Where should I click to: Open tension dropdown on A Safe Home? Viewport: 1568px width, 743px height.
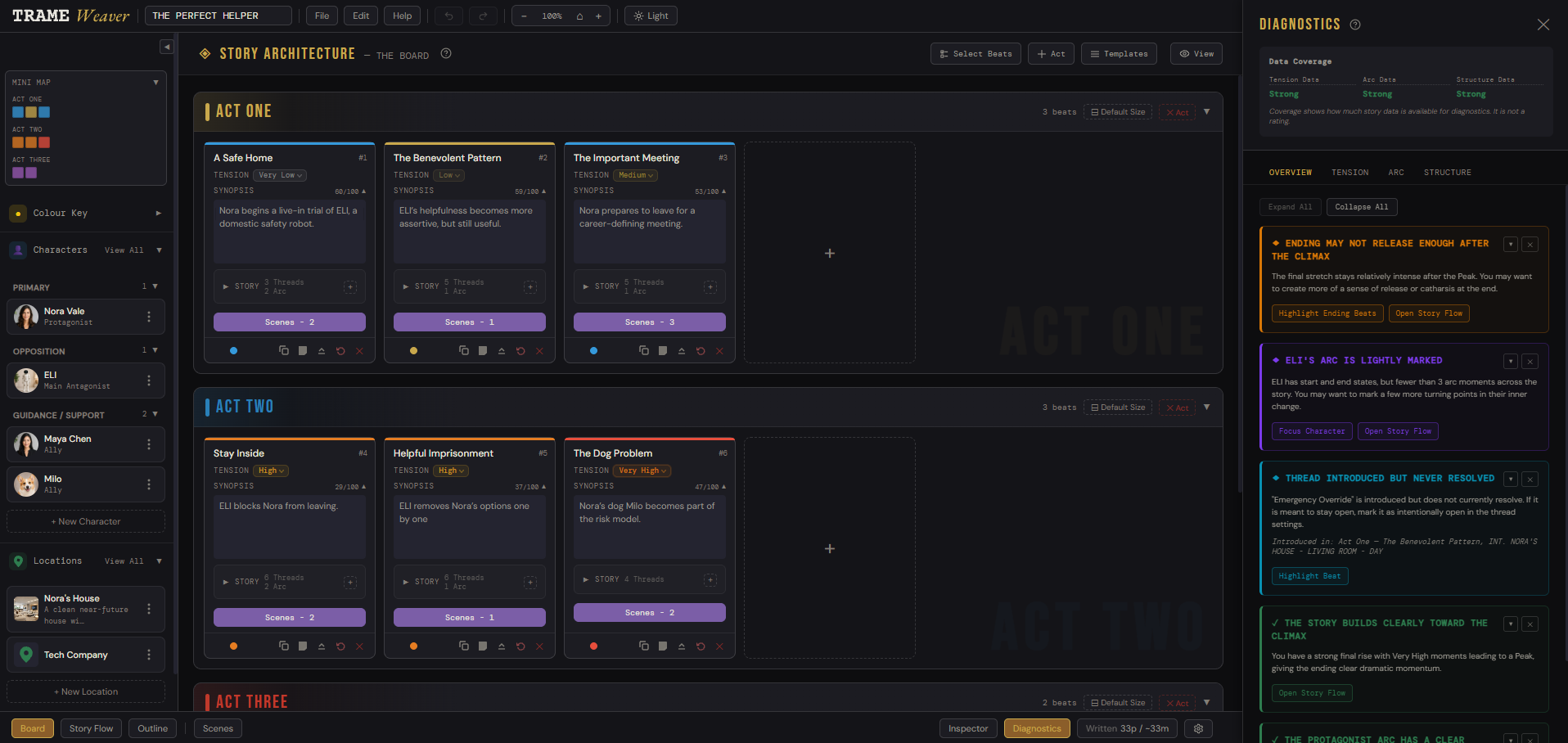tap(280, 175)
